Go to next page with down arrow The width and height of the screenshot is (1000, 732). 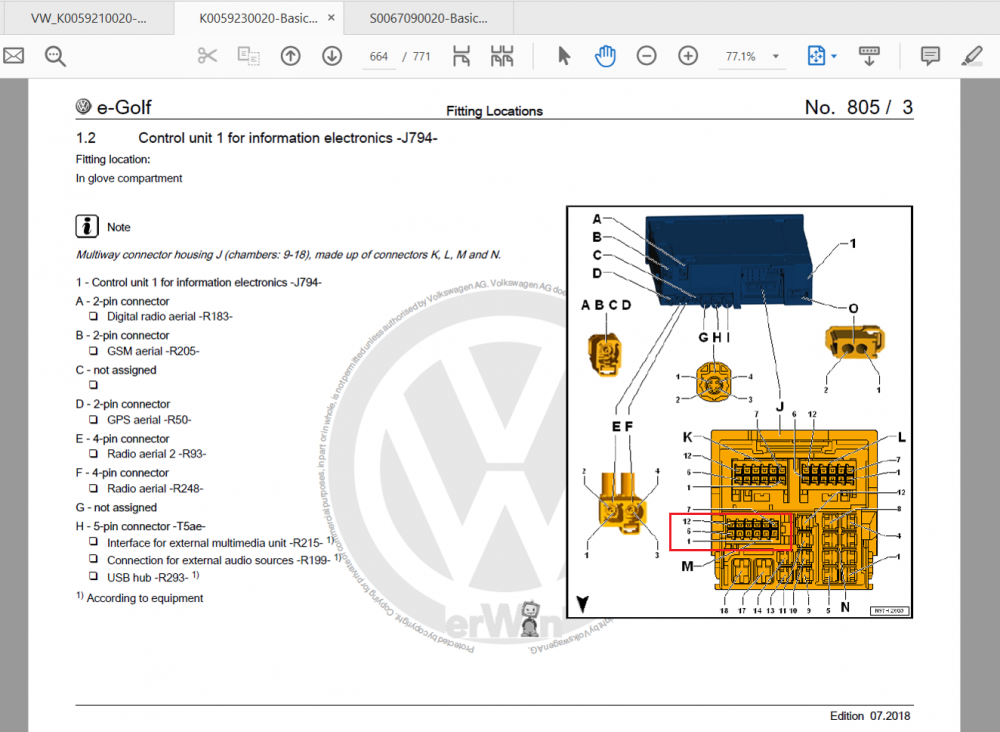coord(332,56)
